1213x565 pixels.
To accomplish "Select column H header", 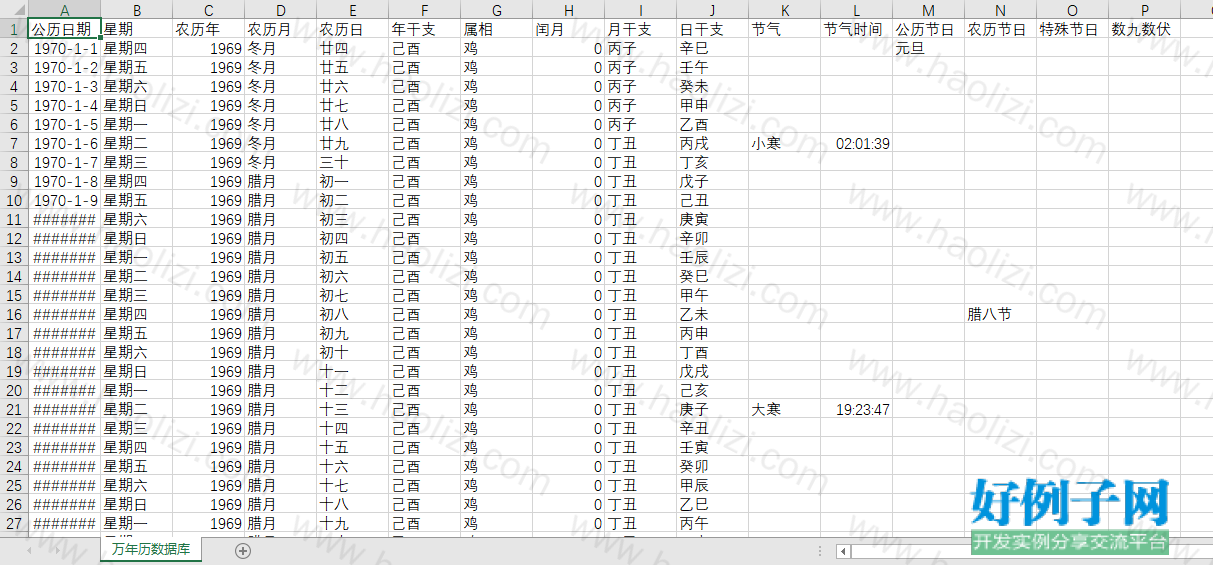I will point(569,9).
